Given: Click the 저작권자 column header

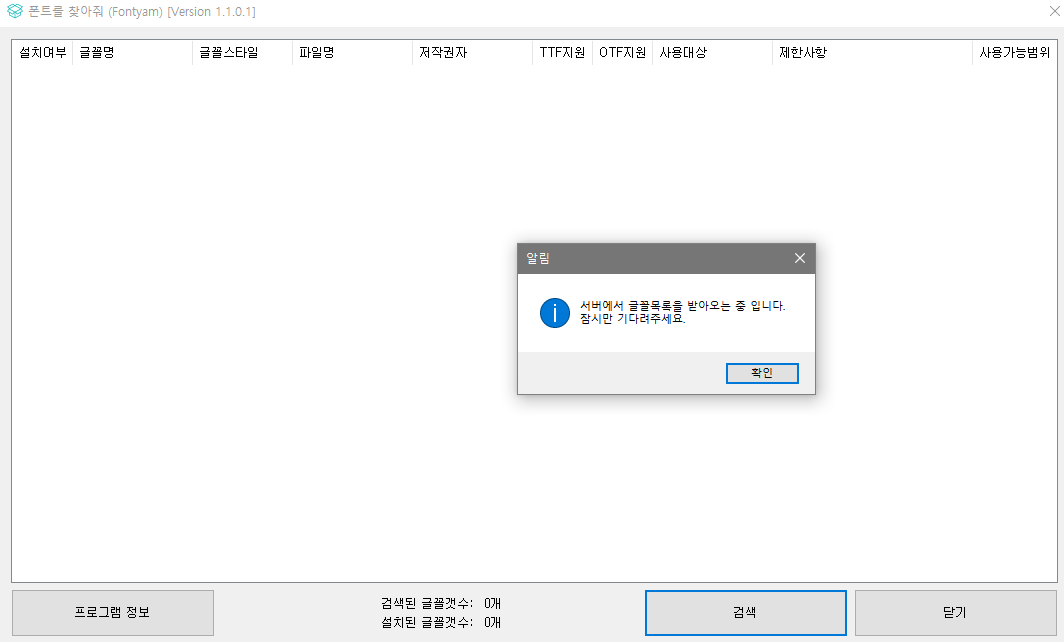Looking at the screenshot, I should click(x=472, y=52).
